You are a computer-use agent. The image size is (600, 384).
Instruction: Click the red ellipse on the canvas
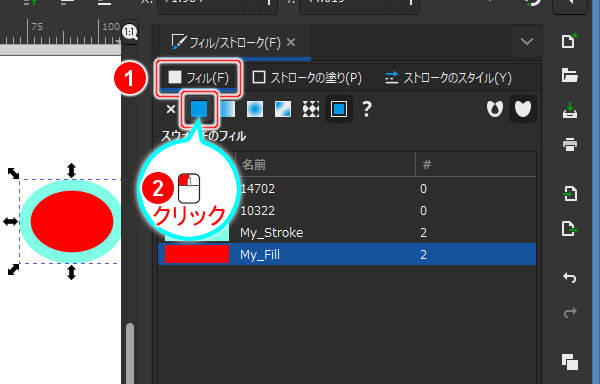(x=72, y=221)
